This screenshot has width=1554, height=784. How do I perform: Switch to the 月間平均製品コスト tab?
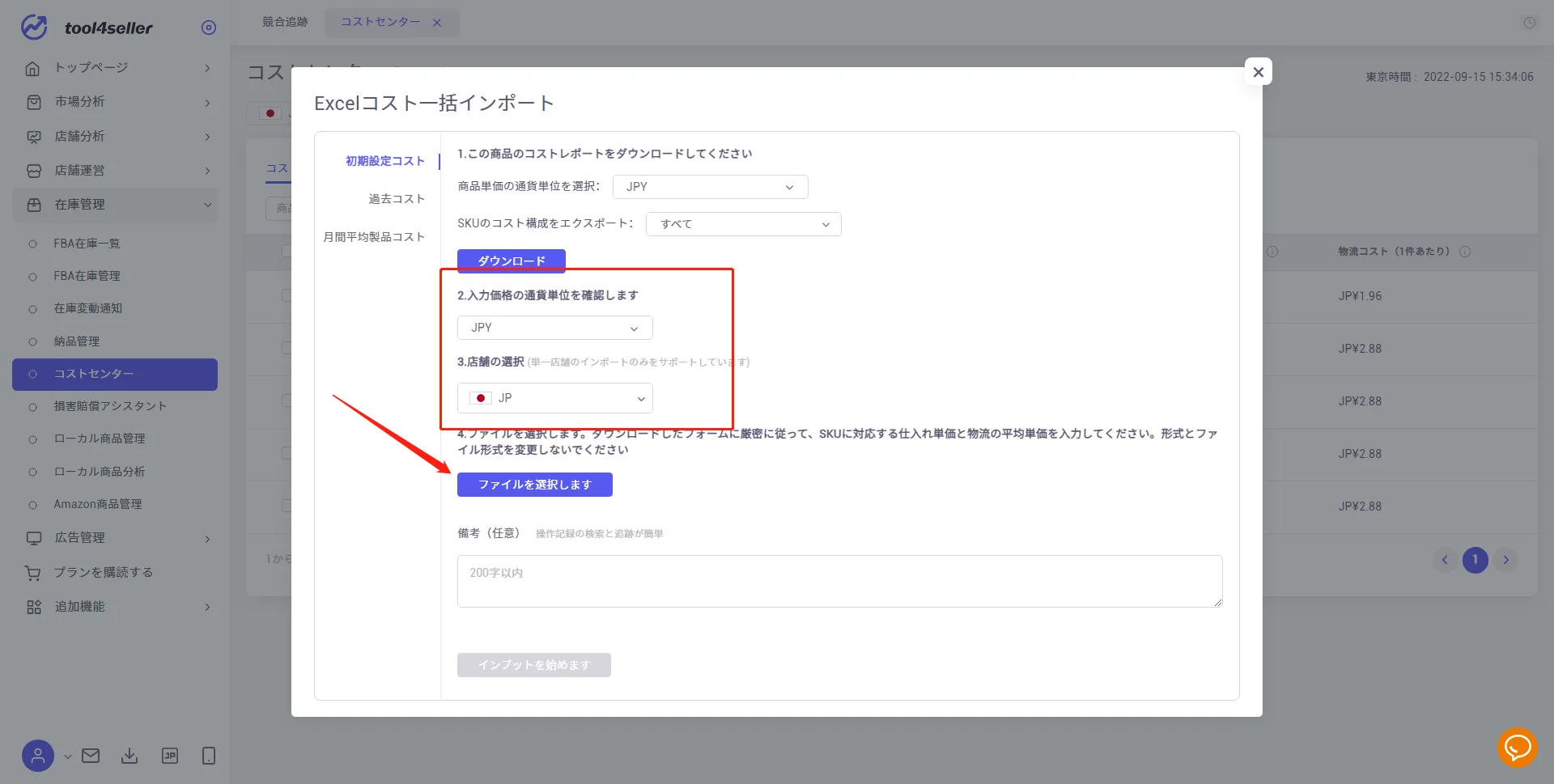point(373,237)
